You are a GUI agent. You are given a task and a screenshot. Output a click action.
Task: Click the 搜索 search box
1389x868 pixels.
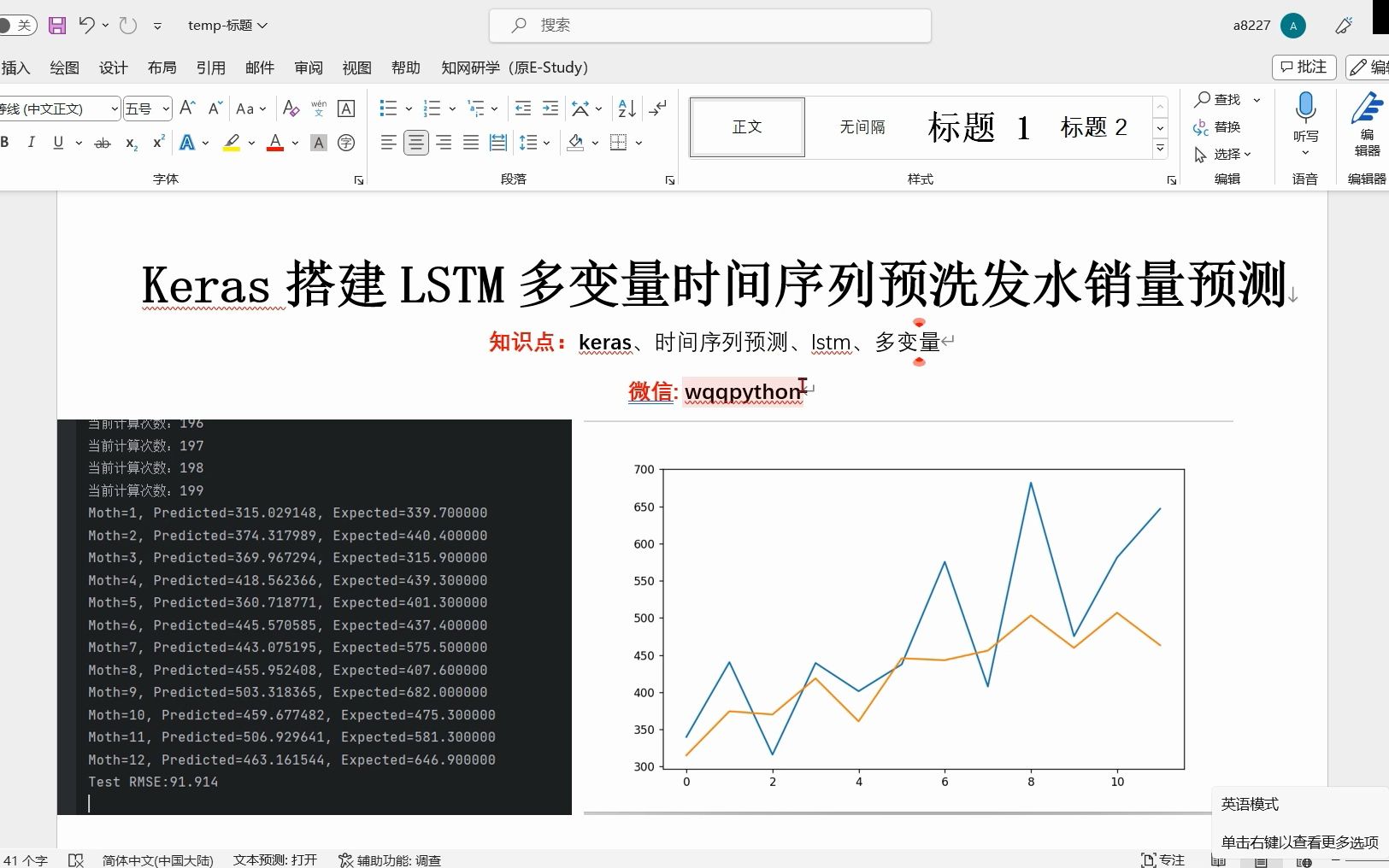[709, 25]
